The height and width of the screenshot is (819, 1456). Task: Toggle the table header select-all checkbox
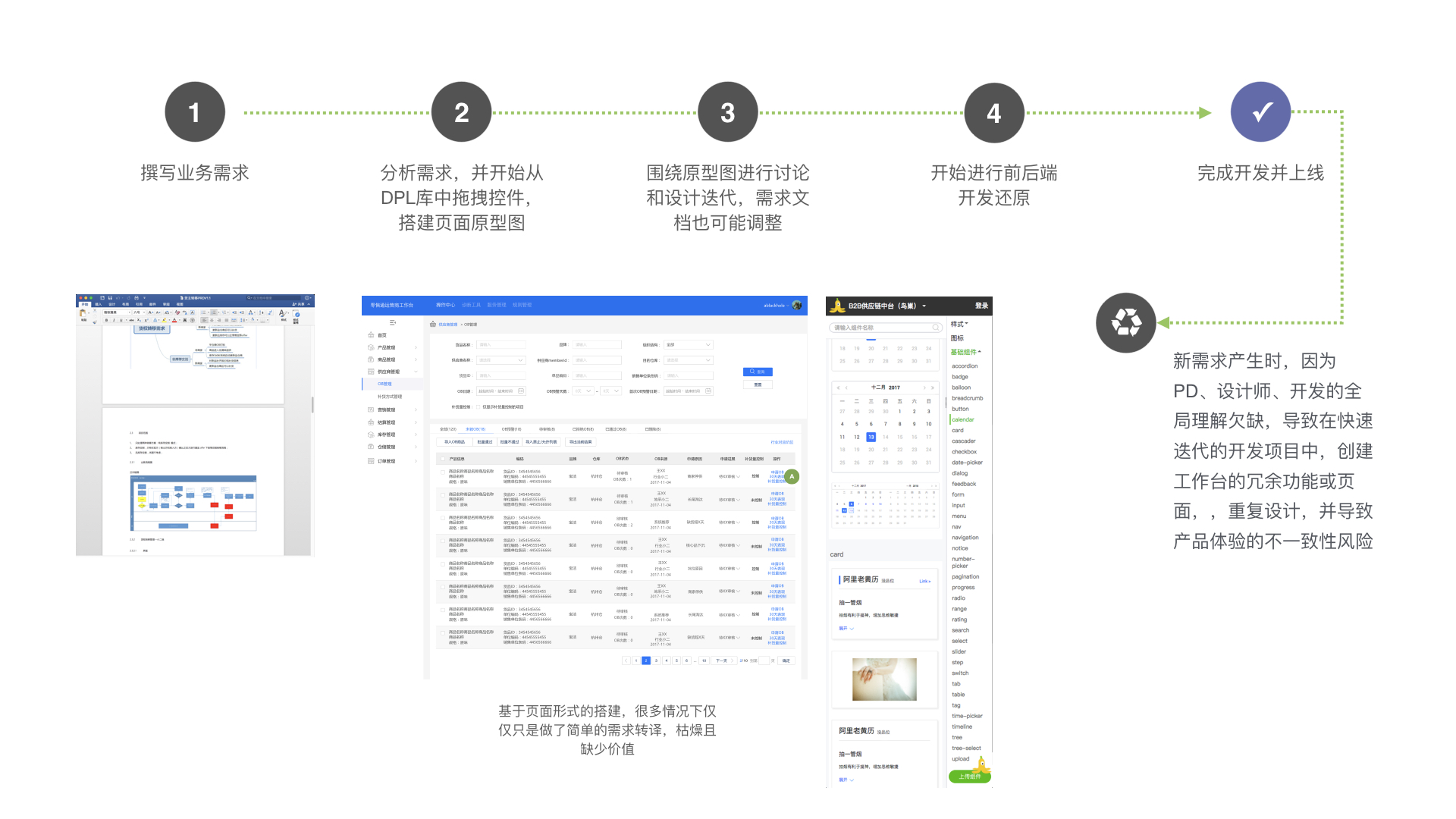click(x=443, y=459)
